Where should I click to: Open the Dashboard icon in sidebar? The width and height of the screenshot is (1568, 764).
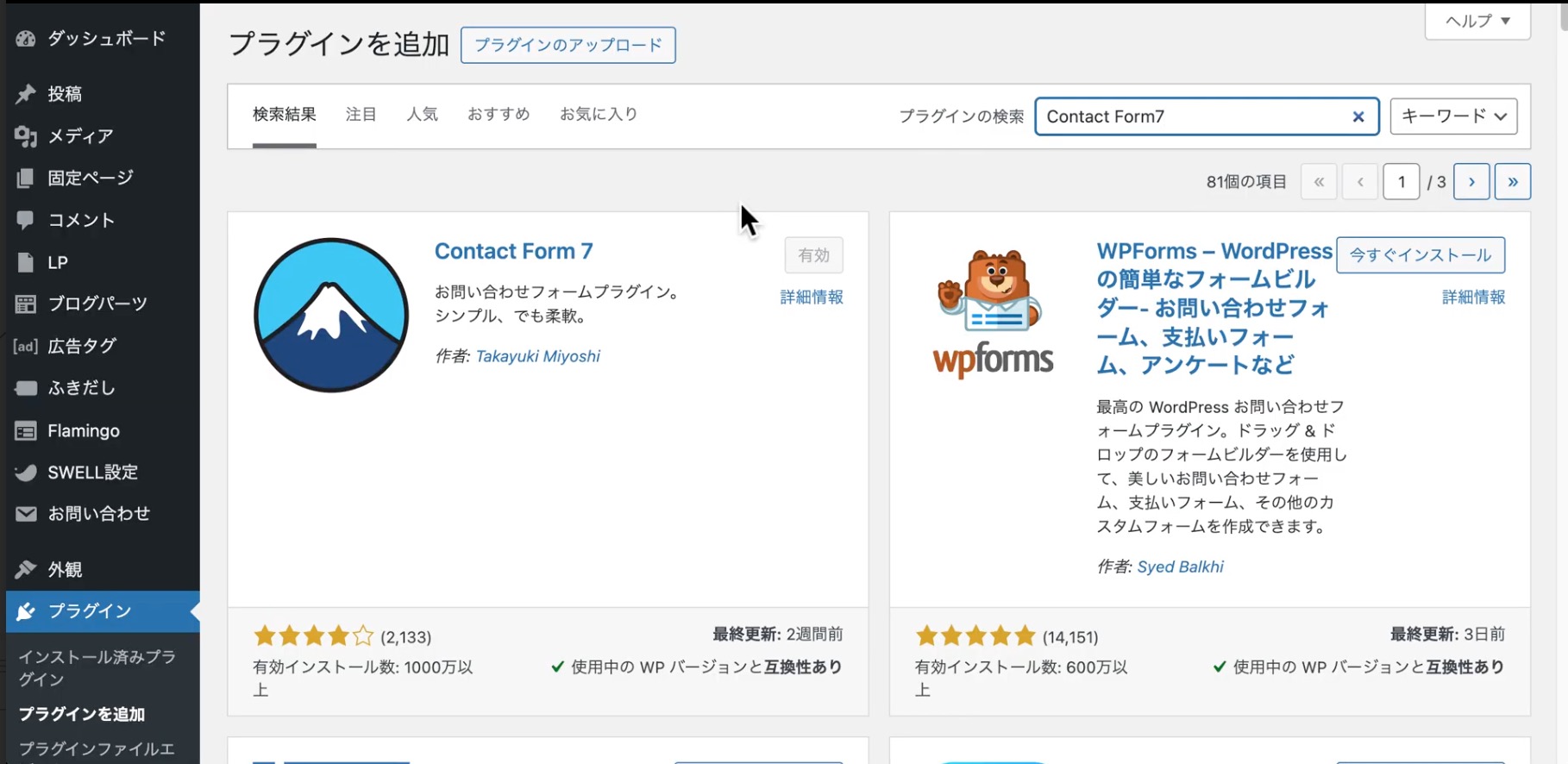[26, 39]
